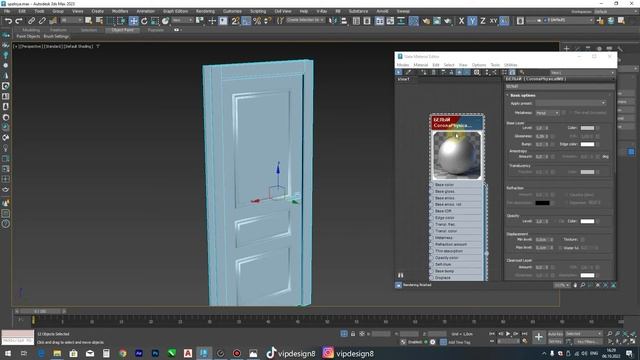
Task: Open the Render Setup teapot icon
Action: point(426,21)
